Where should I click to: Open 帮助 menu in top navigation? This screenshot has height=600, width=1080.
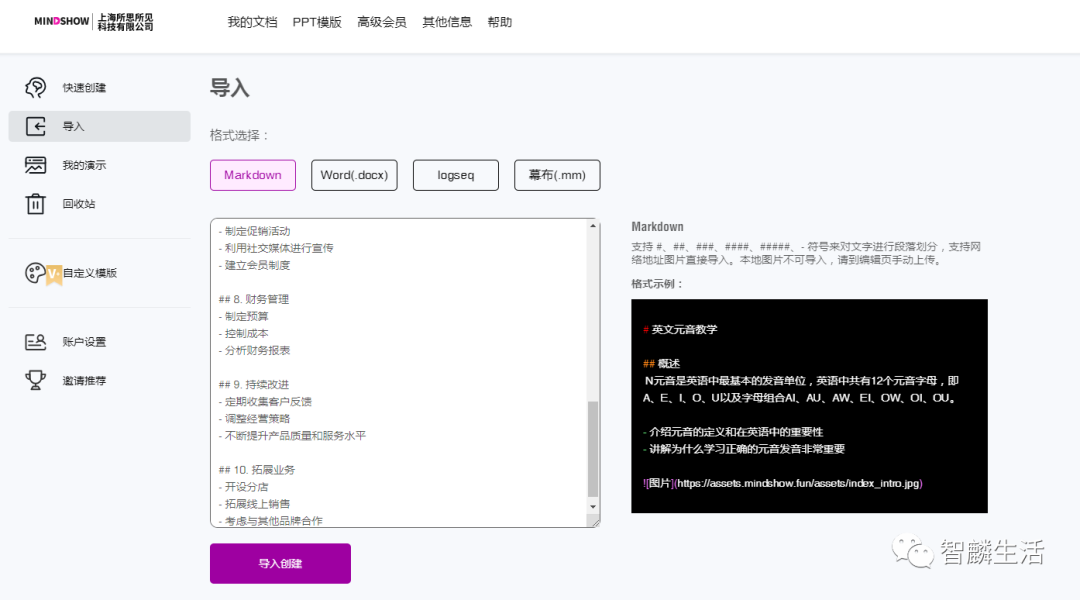coord(500,22)
